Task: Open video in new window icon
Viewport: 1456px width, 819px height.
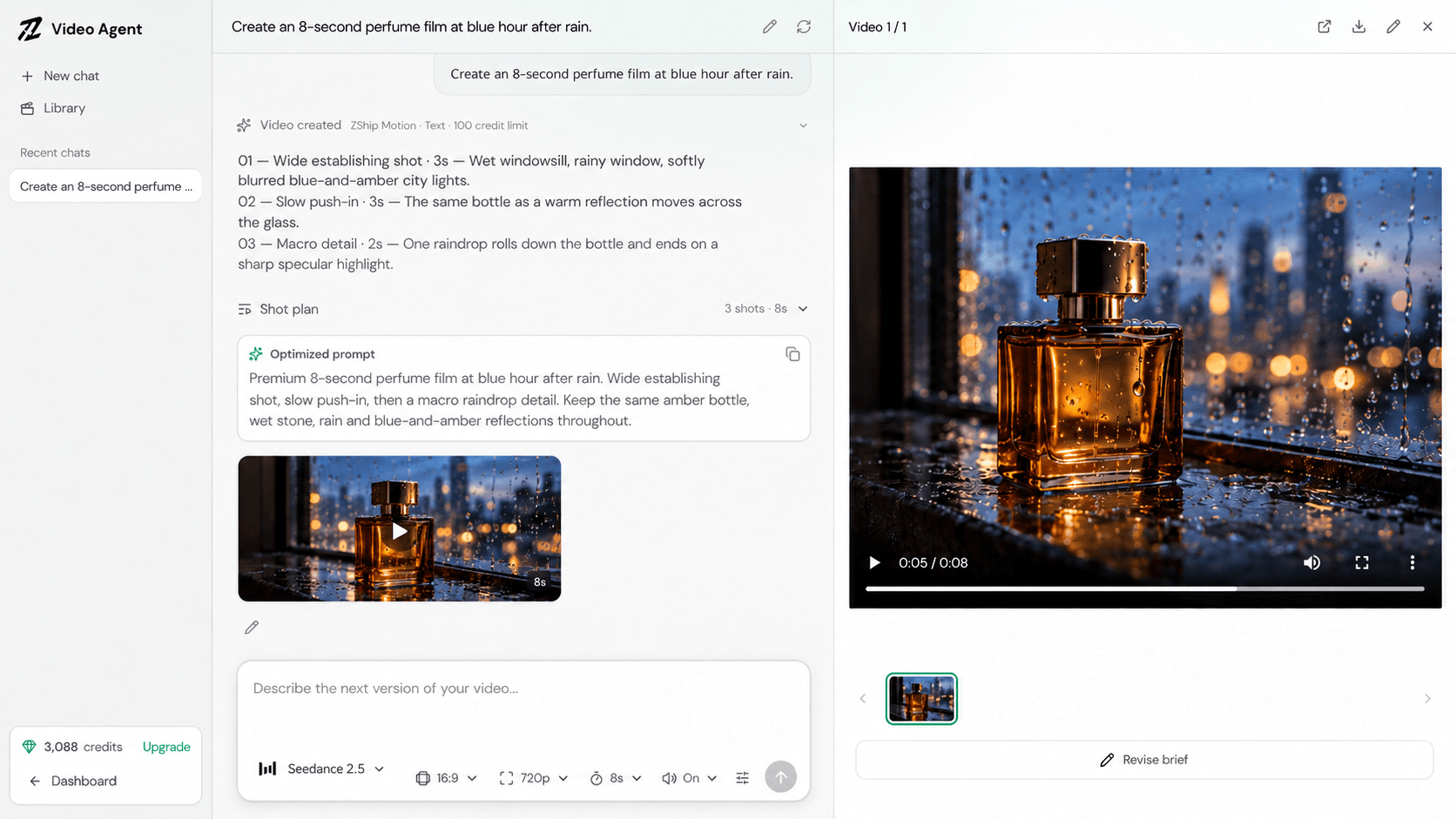Action: [1325, 27]
